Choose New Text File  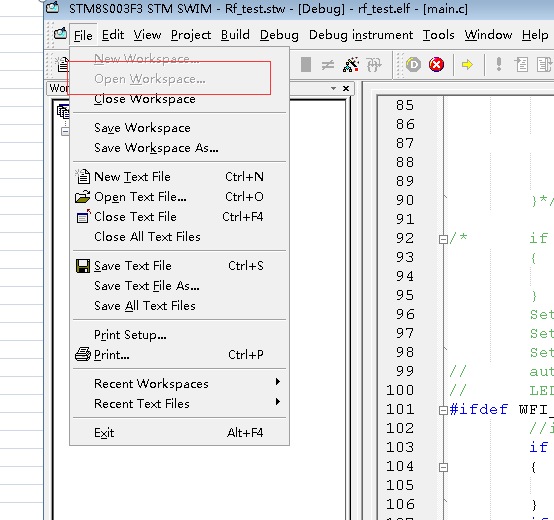(179, 177)
